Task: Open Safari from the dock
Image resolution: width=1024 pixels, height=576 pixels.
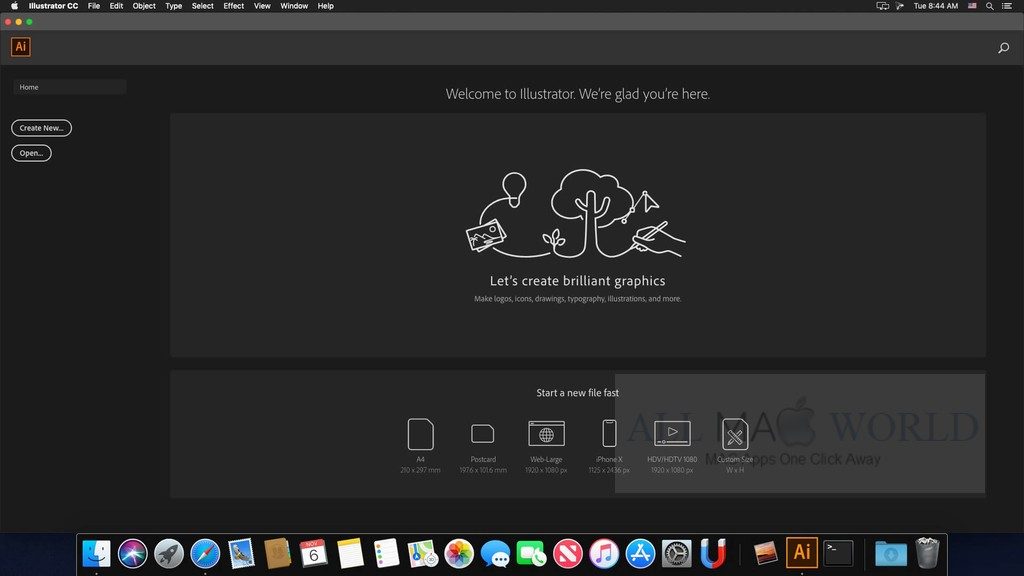Action: tap(205, 554)
